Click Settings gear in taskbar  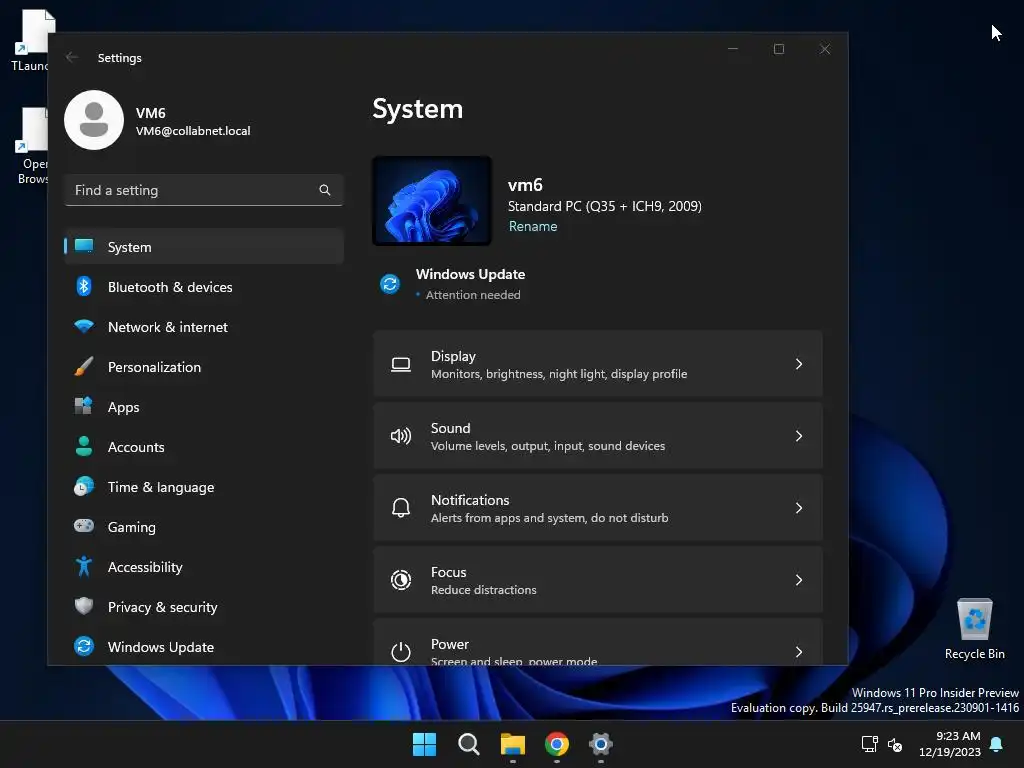point(600,744)
